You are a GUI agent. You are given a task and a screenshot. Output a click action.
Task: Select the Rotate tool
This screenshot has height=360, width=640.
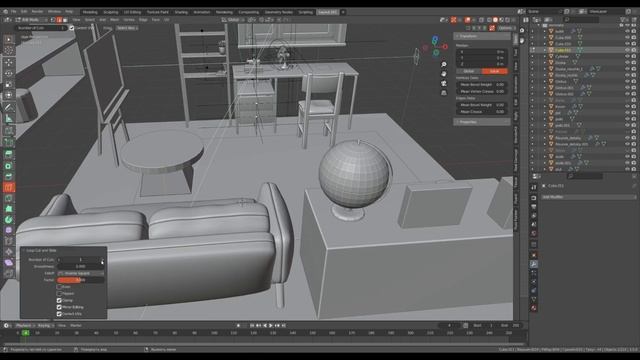click(x=9, y=73)
